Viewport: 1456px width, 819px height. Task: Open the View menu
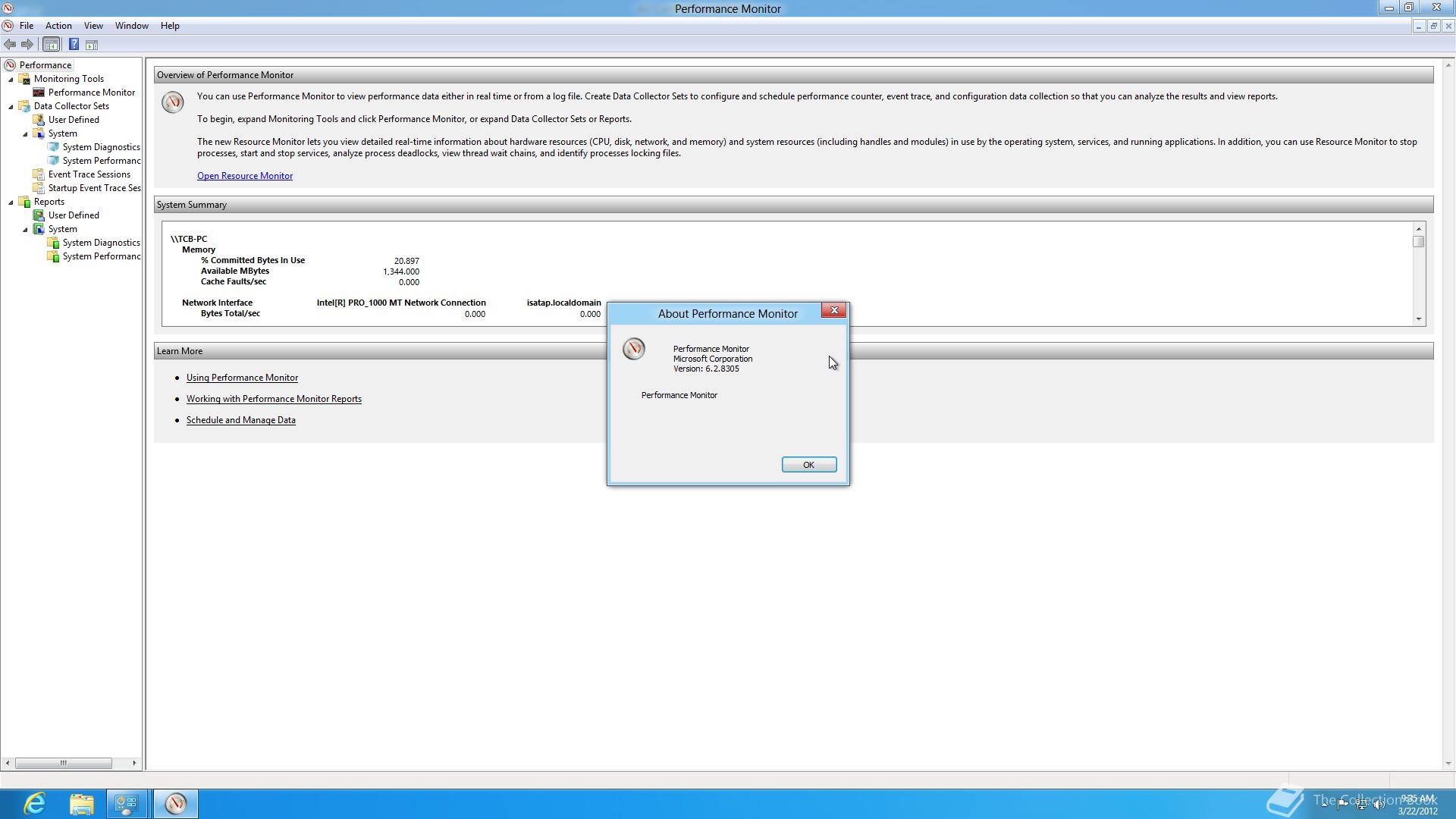pos(93,26)
